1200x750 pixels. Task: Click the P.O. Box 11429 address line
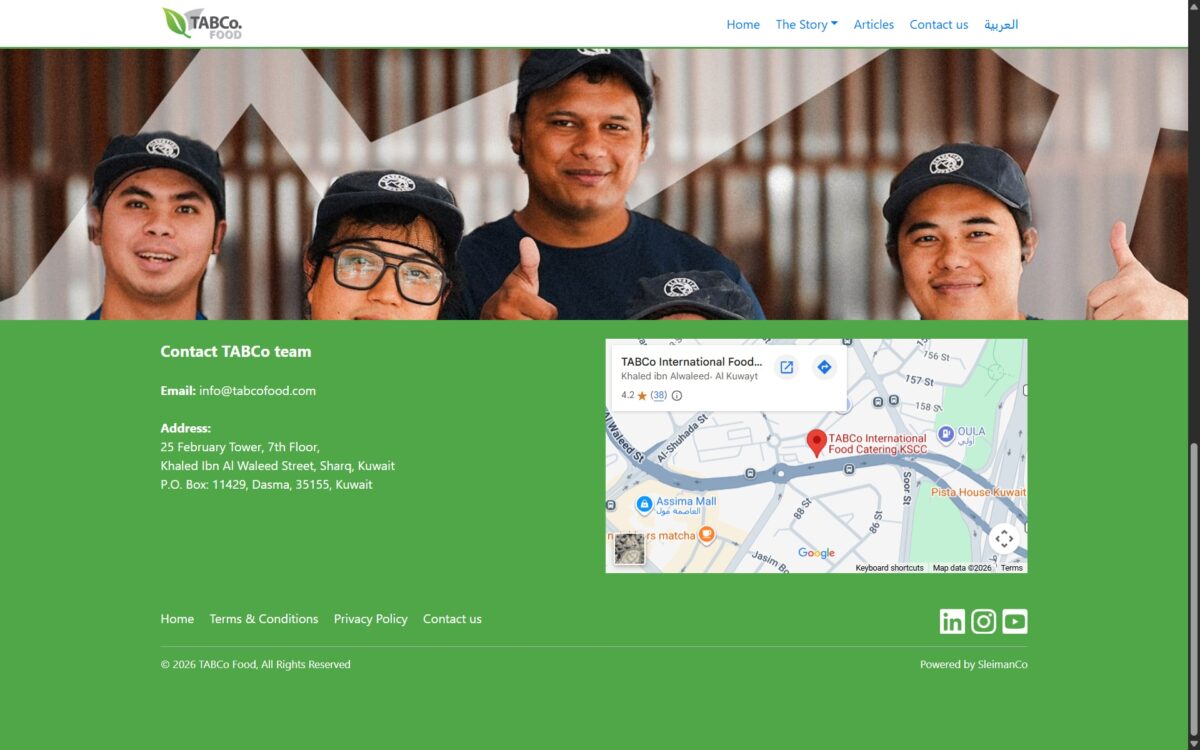pyautogui.click(x=266, y=485)
